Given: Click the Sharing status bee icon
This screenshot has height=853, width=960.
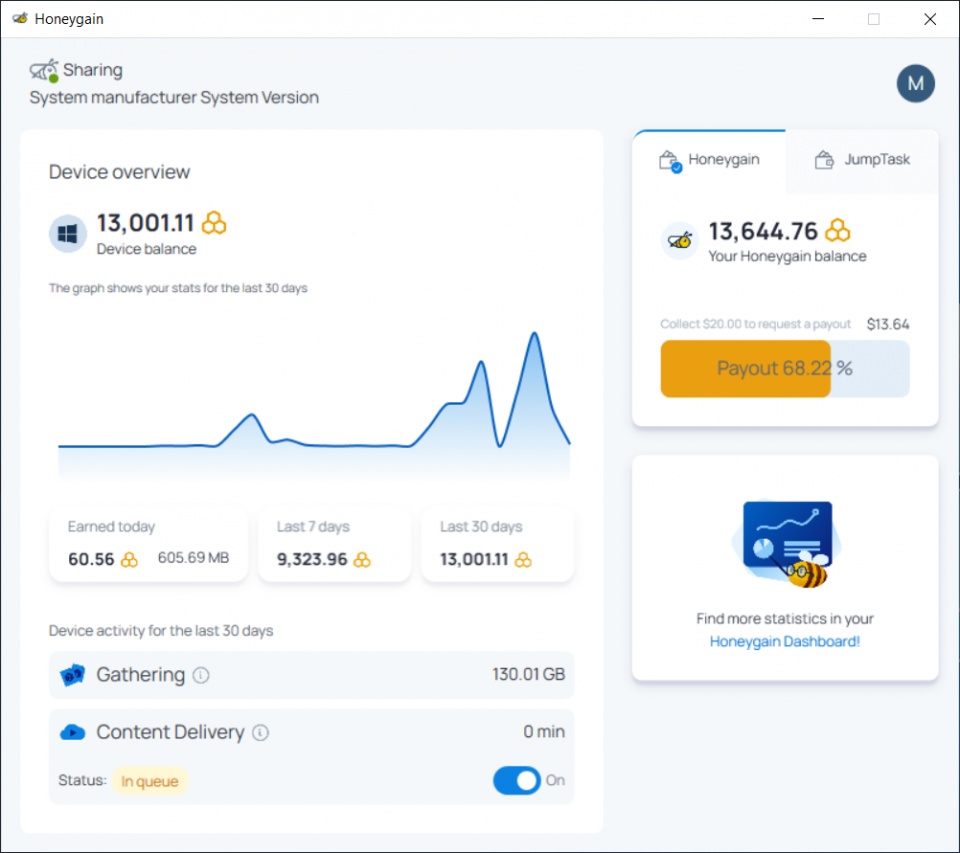Looking at the screenshot, I should point(44,70).
